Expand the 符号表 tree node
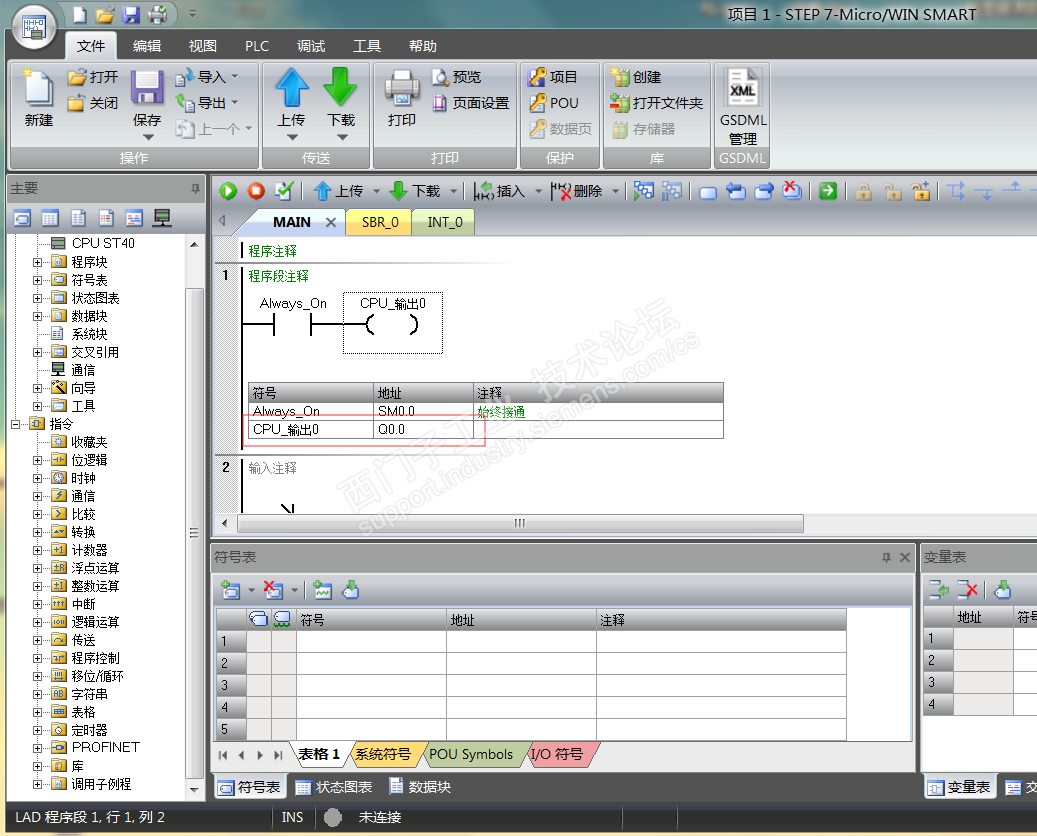The width and height of the screenshot is (1037, 836). [38, 280]
